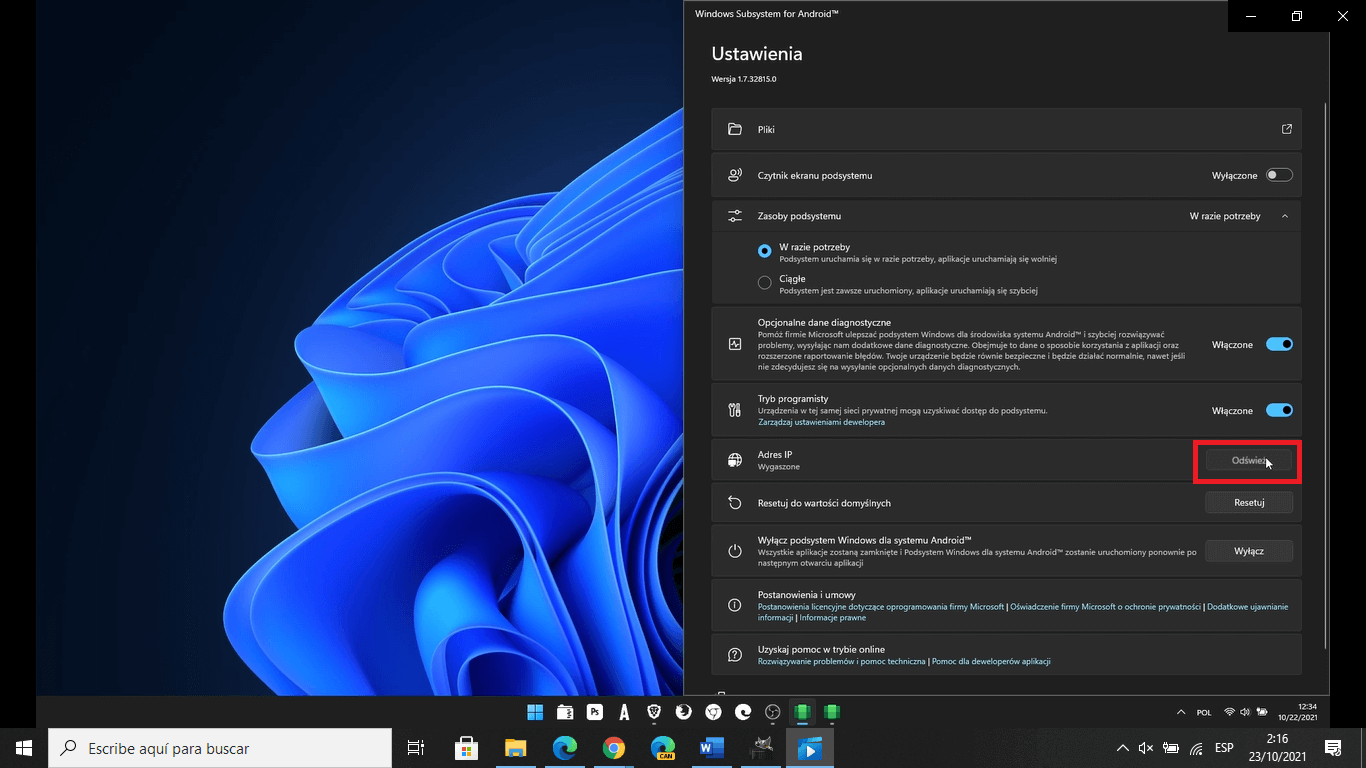Click the help icon beside Uzyskaj pomoc w trybie online
The width and height of the screenshot is (1366, 768).
[x=735, y=655]
